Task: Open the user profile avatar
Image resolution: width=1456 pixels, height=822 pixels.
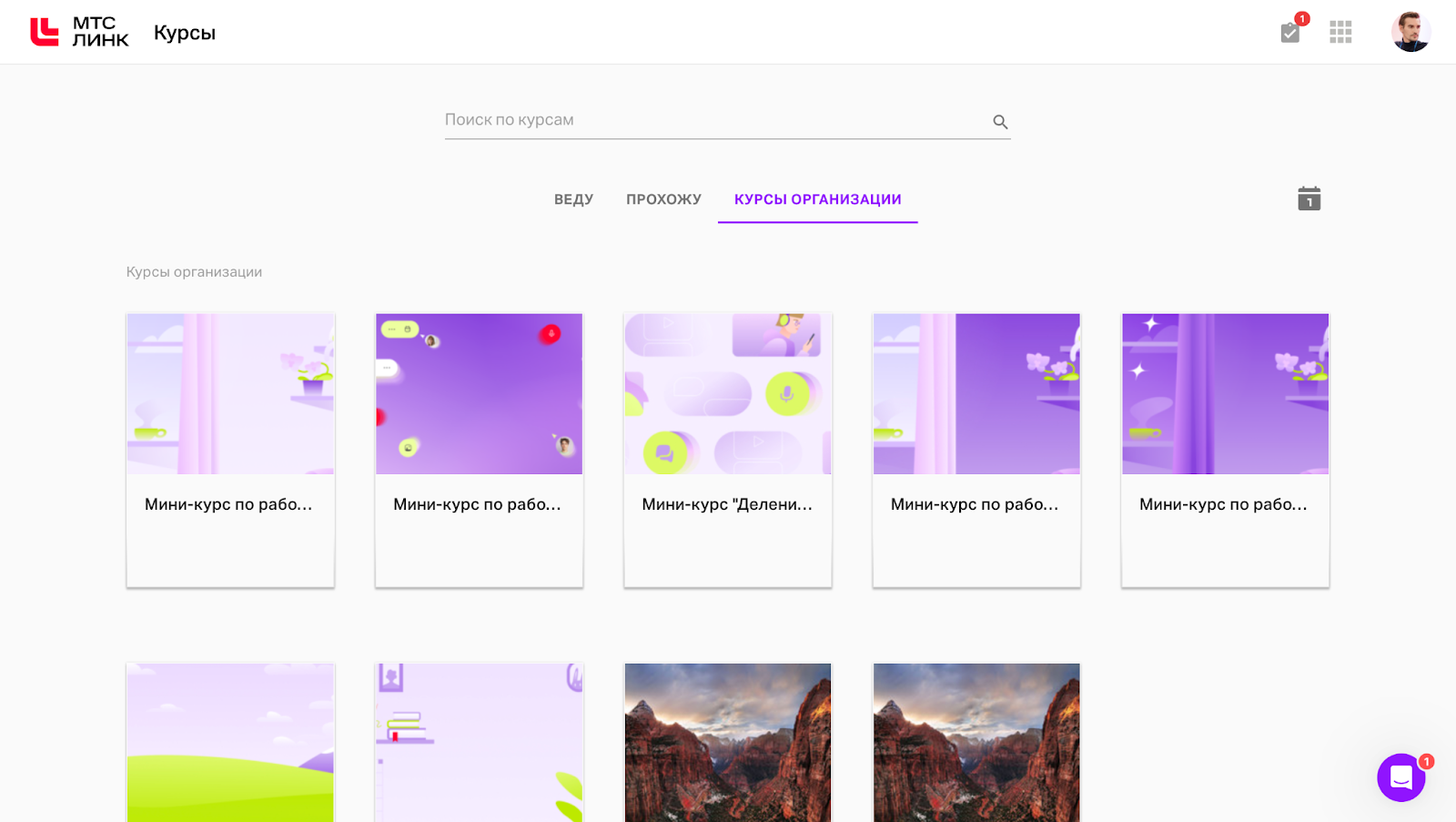Action: coord(1410,32)
